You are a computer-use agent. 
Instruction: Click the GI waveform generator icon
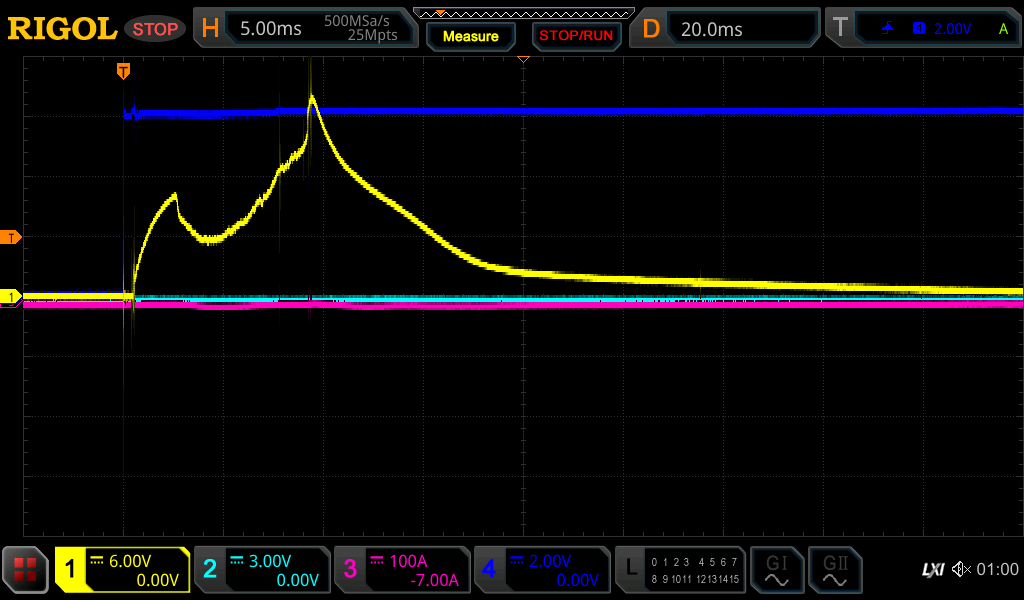pos(776,570)
